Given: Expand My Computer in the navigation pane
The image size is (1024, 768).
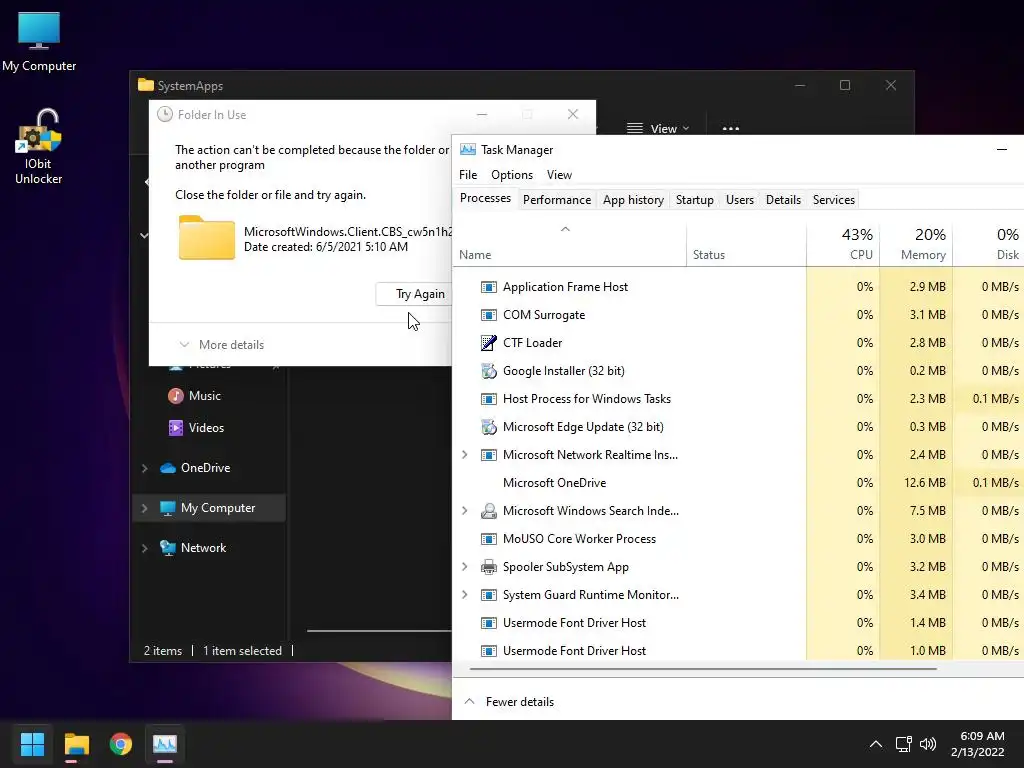Looking at the screenshot, I should pyautogui.click(x=144, y=508).
